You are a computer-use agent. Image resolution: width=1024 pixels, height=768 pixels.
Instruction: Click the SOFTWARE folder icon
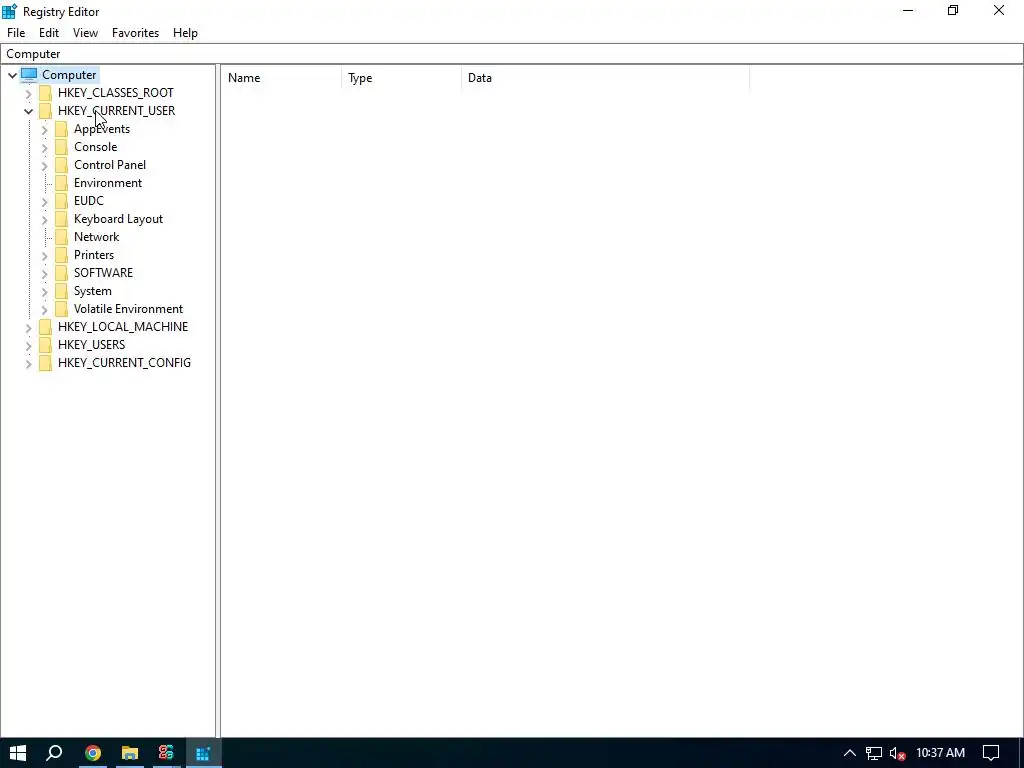click(61, 272)
